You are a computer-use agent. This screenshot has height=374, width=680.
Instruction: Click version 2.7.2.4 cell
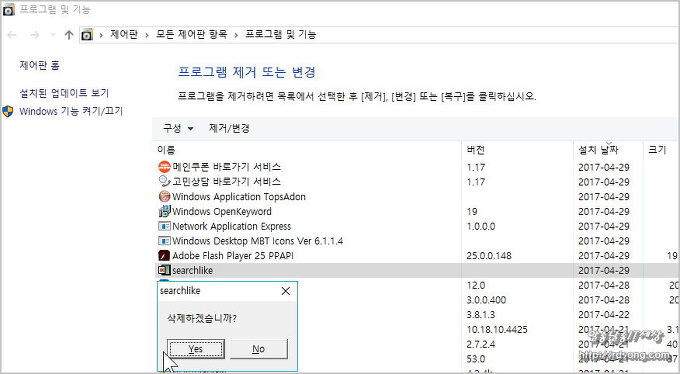tap(481, 344)
